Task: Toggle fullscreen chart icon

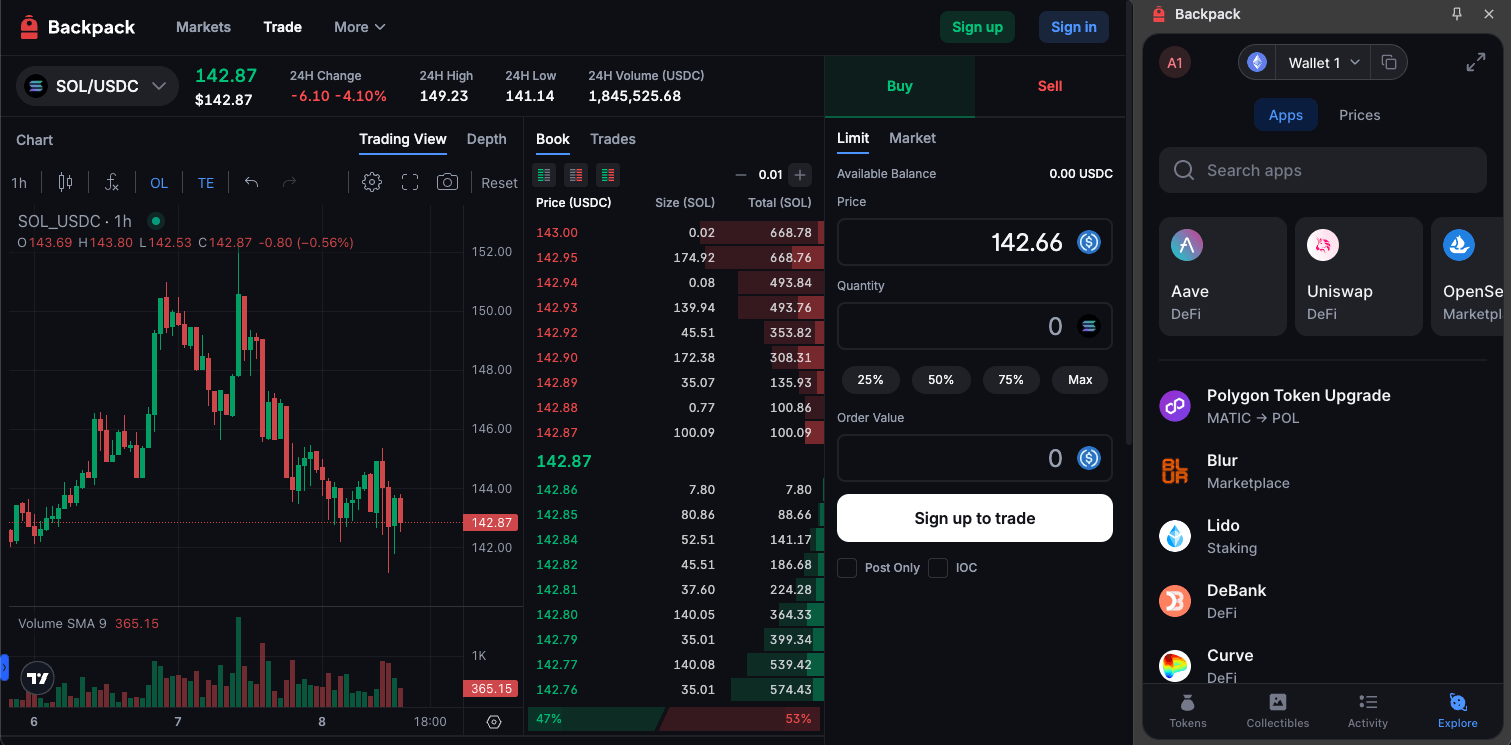Action: coord(410,182)
